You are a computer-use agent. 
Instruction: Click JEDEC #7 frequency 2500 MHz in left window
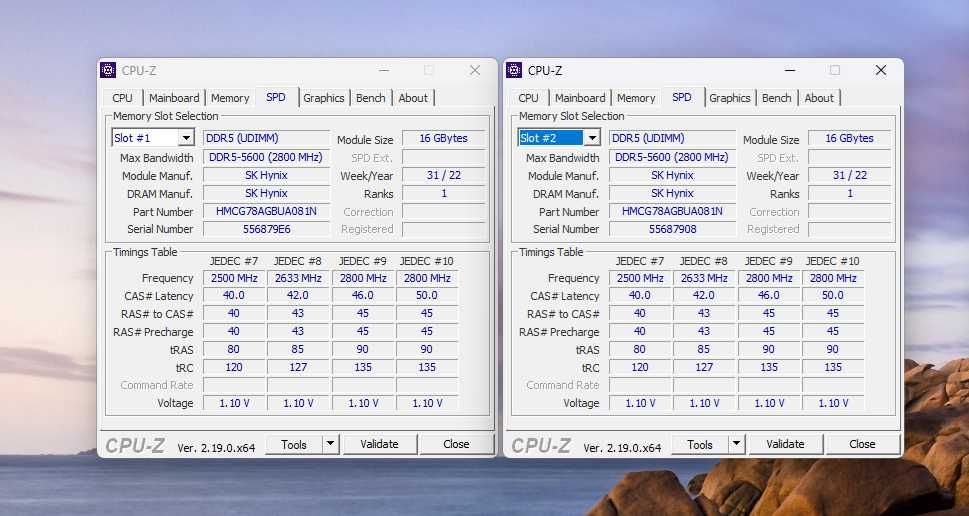234,278
